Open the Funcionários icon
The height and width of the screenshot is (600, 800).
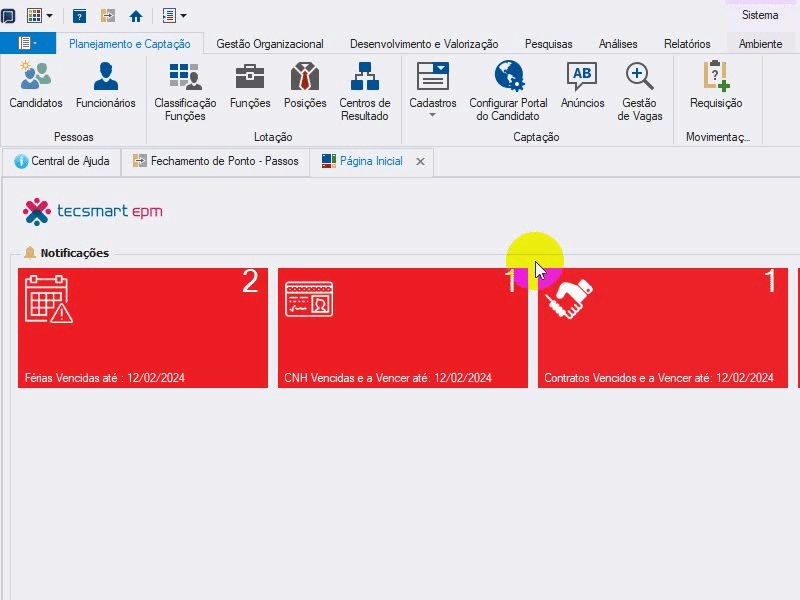pyautogui.click(x=106, y=85)
